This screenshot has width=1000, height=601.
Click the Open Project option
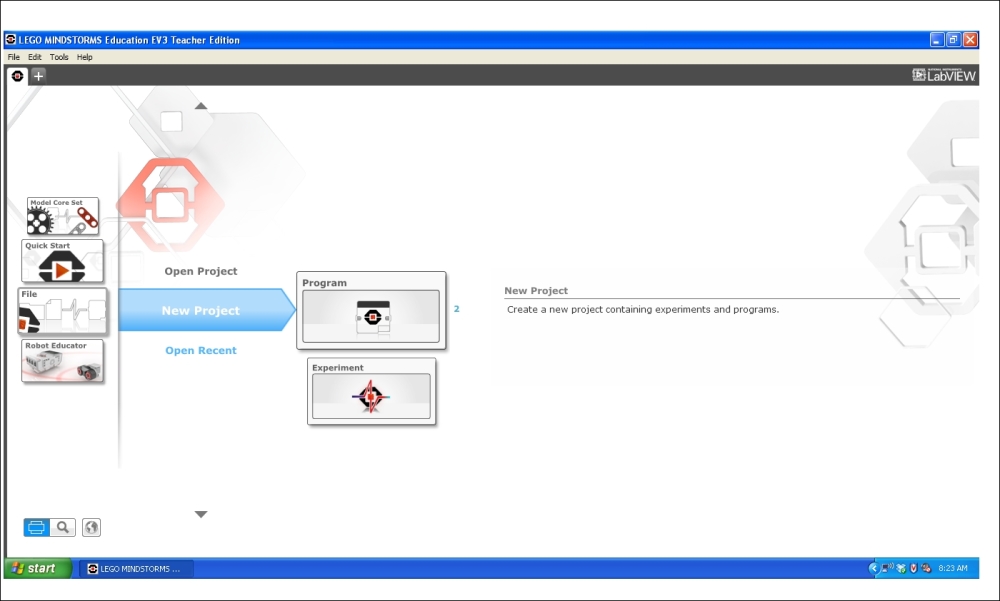coord(200,271)
